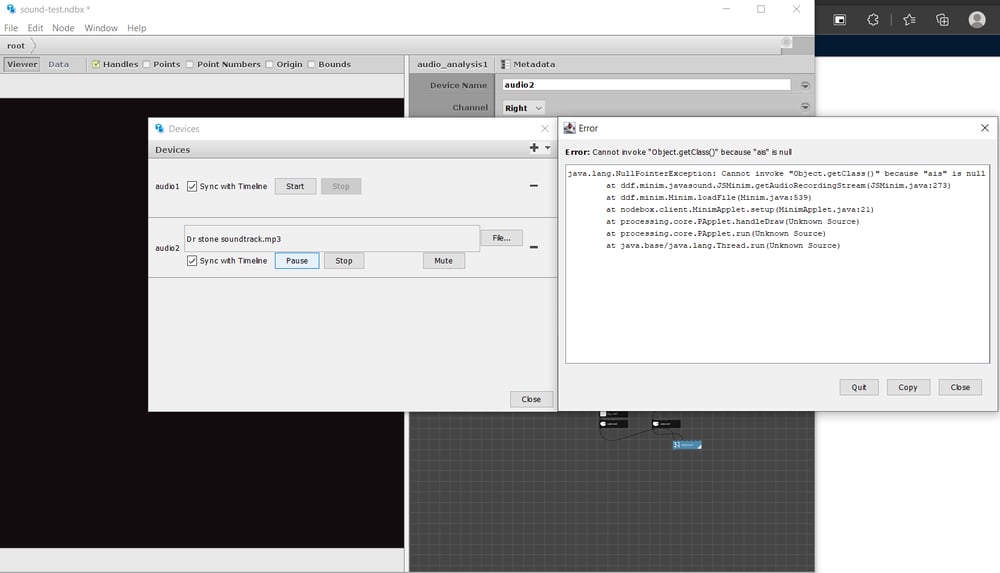Click Quit in the Error dialog
Image resolution: width=1000 pixels, height=573 pixels.
tap(858, 387)
